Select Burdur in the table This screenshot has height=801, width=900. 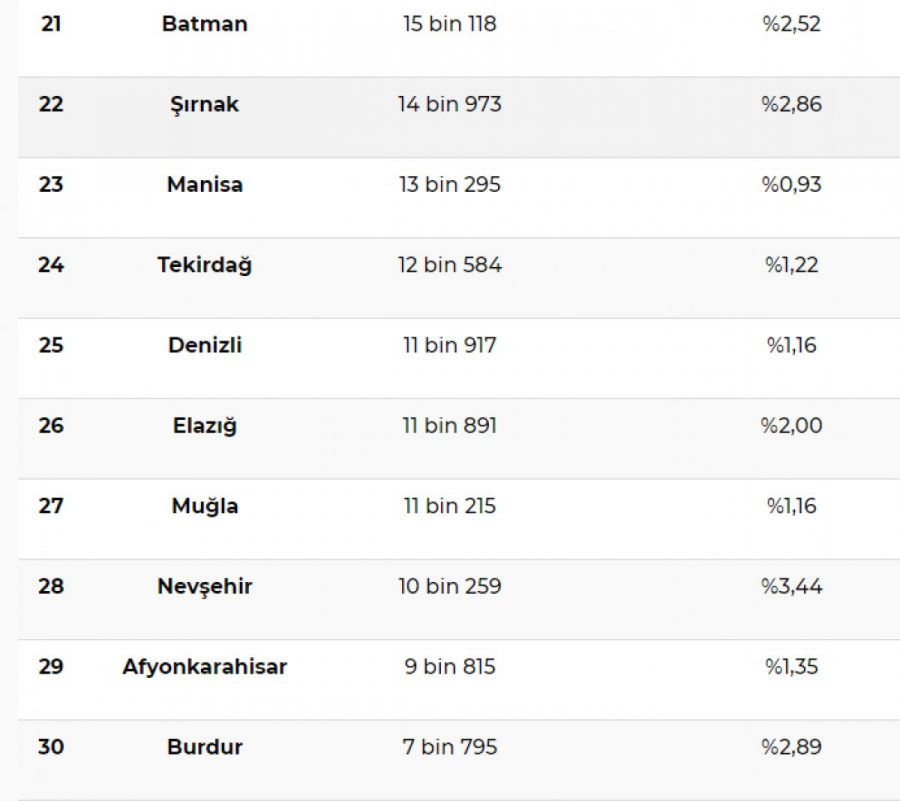204,747
